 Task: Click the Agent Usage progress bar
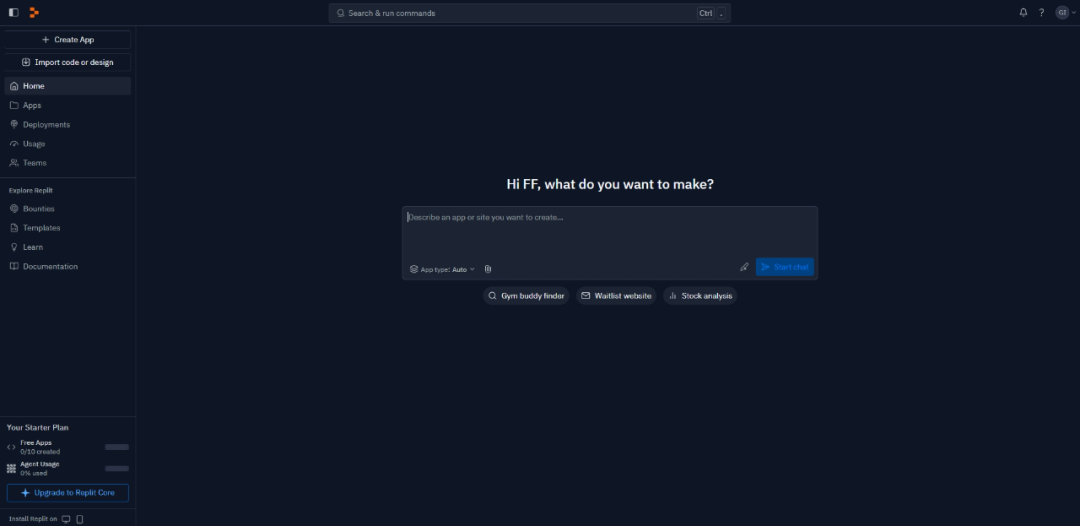pos(117,469)
